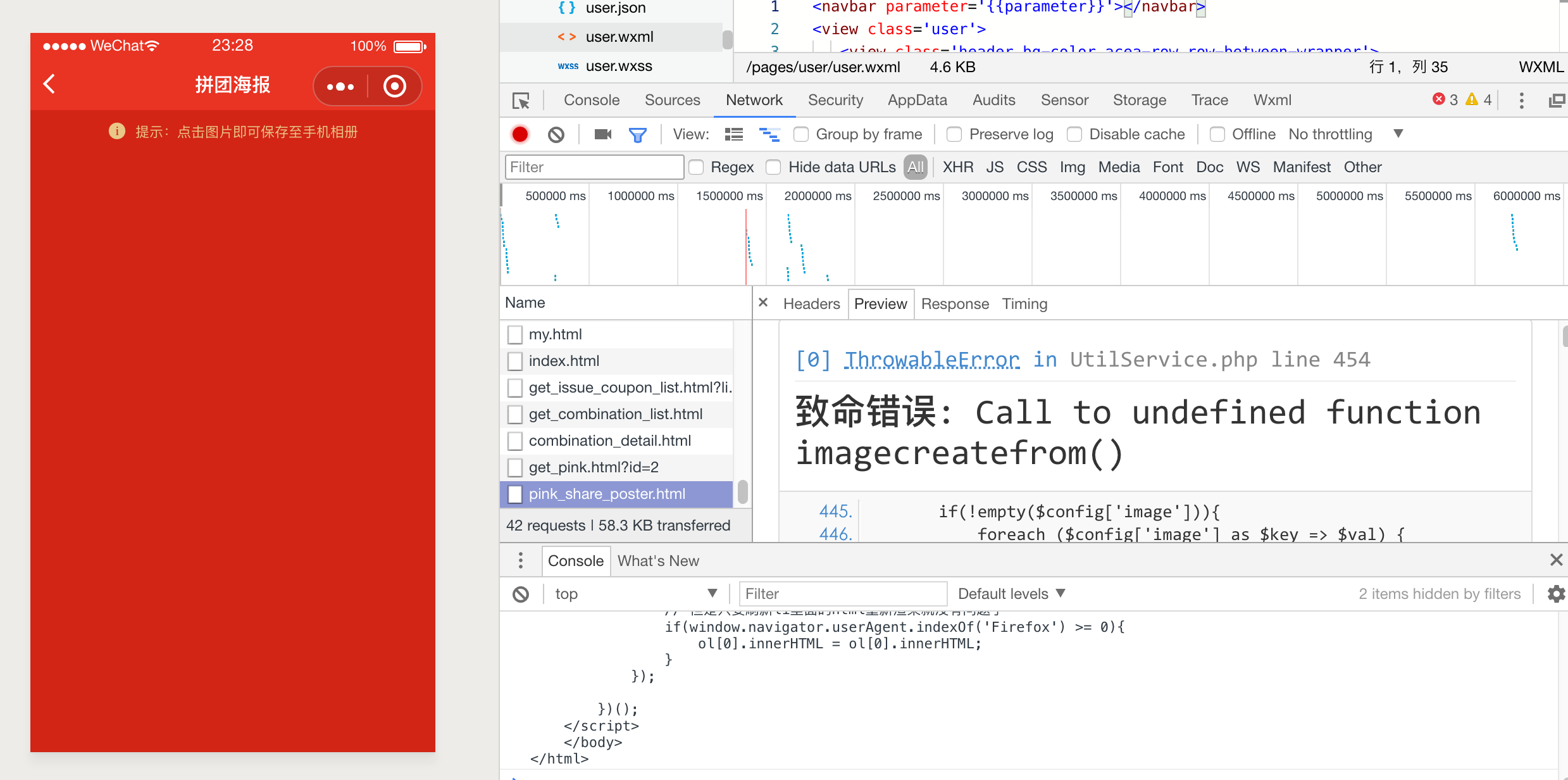Activate the inspect element pointer tool
This screenshot has width=1568, height=780.
[x=521, y=100]
